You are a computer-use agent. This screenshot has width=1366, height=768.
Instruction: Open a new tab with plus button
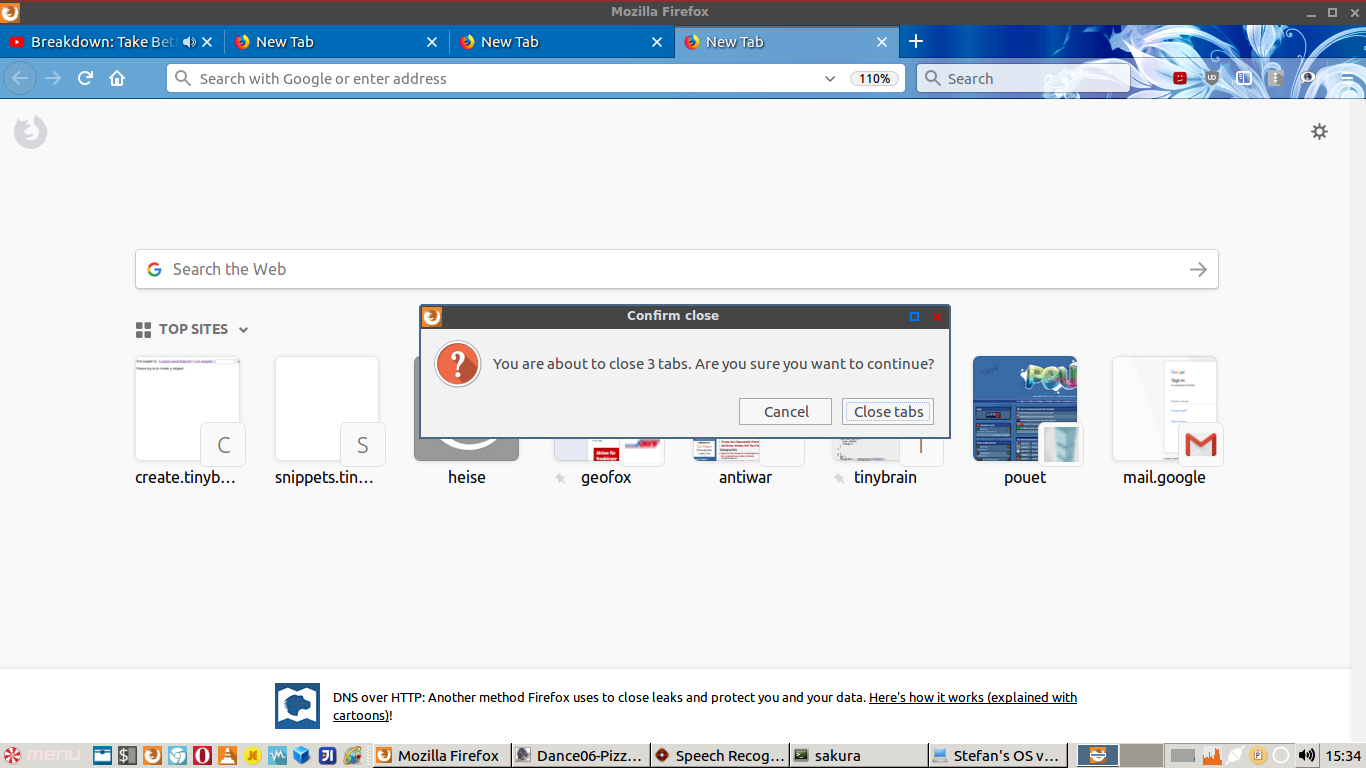pos(916,42)
